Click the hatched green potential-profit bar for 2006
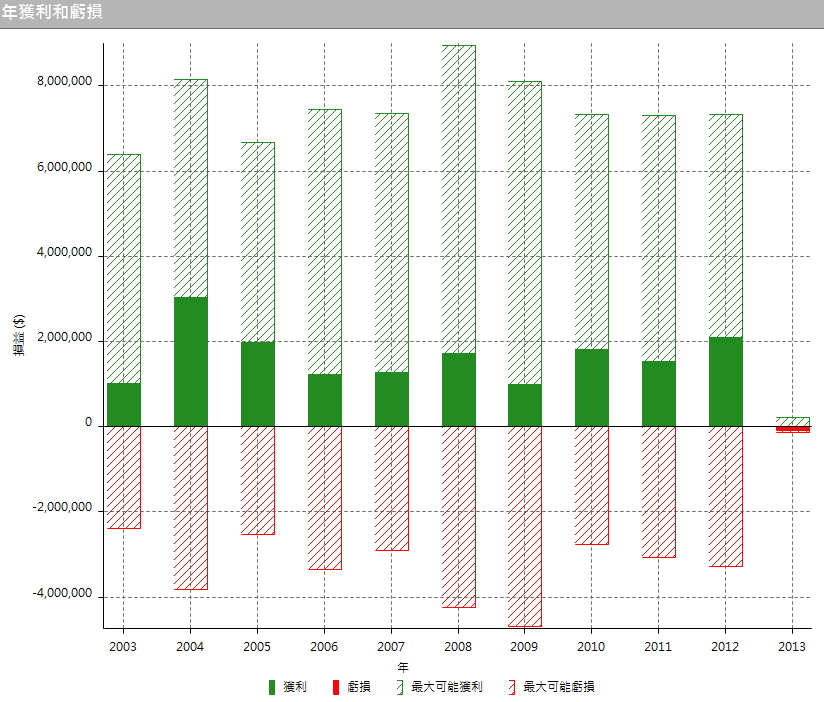This screenshot has width=824, height=702. click(x=325, y=242)
